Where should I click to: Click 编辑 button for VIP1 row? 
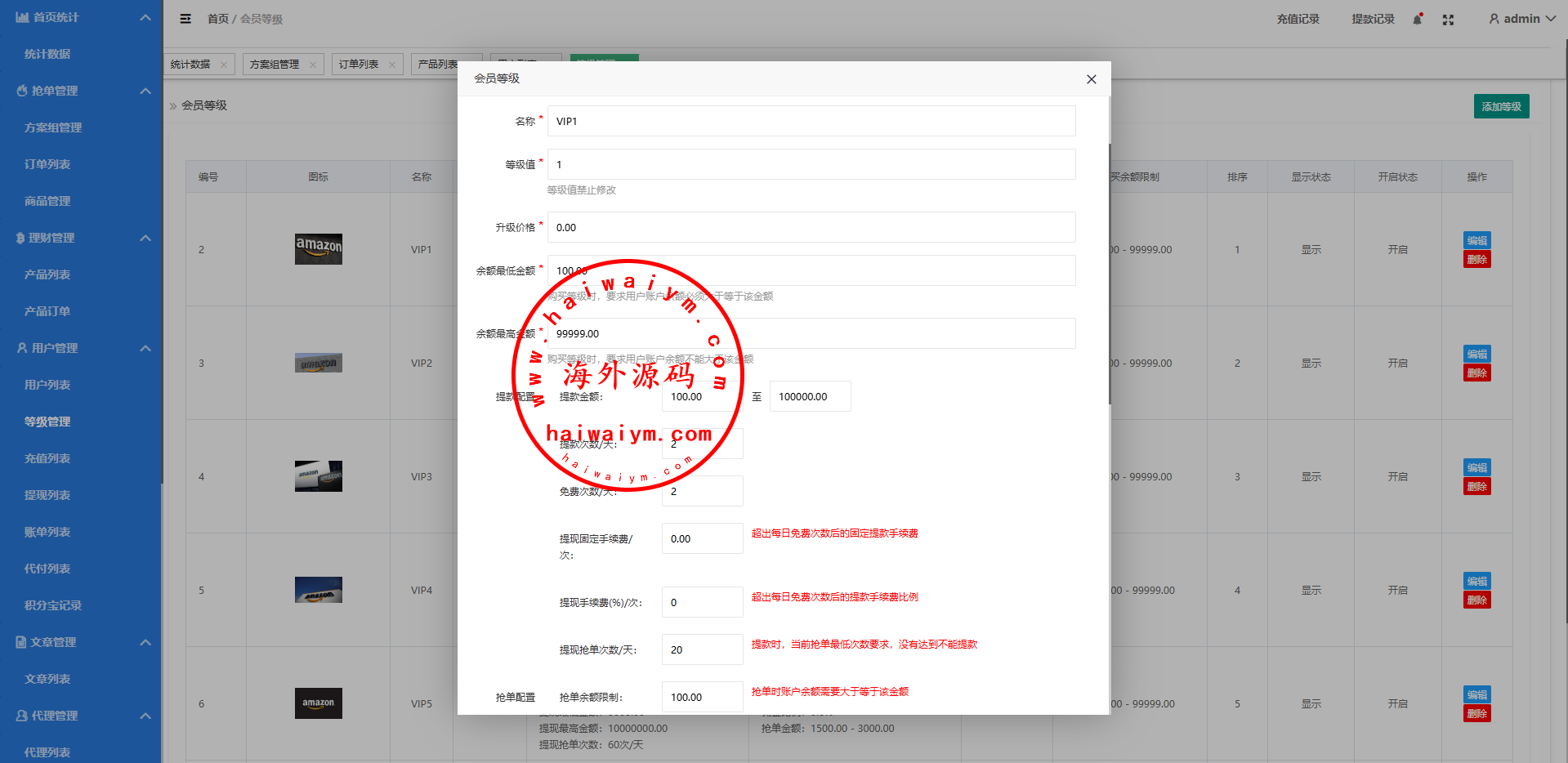tap(1476, 240)
